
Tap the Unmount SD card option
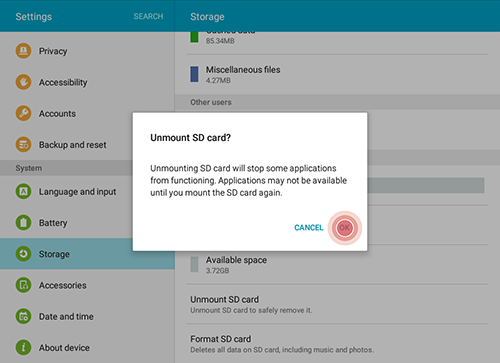[x=337, y=304]
